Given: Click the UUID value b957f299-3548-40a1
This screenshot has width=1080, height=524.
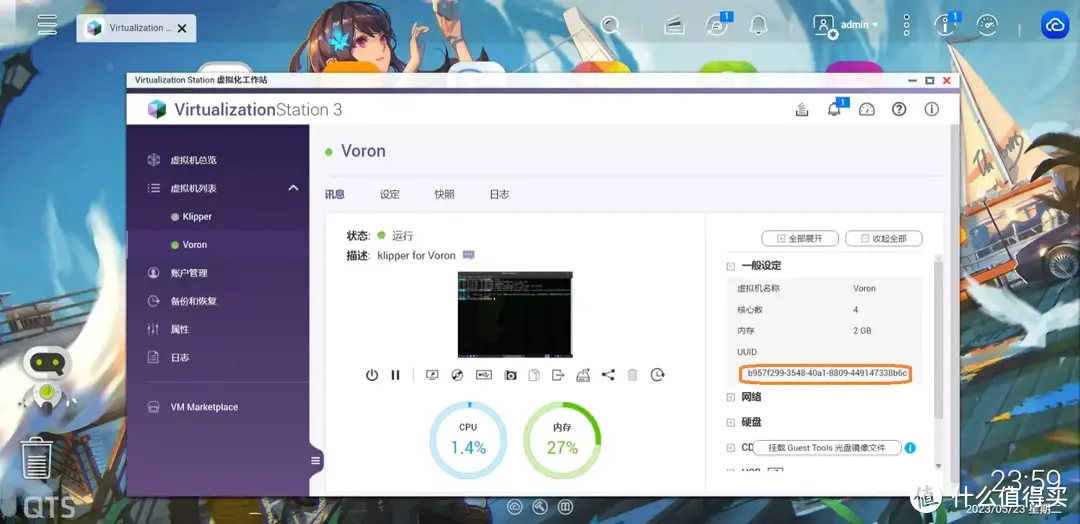Looking at the screenshot, I should click(x=825, y=374).
